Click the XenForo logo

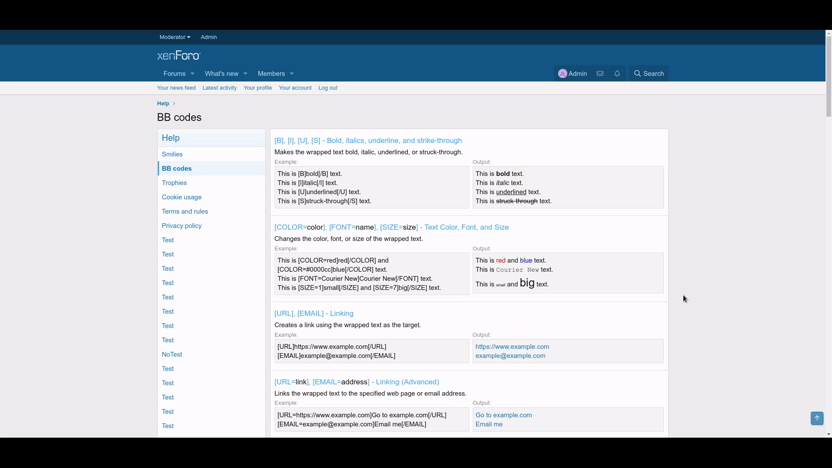pyautogui.click(x=179, y=56)
